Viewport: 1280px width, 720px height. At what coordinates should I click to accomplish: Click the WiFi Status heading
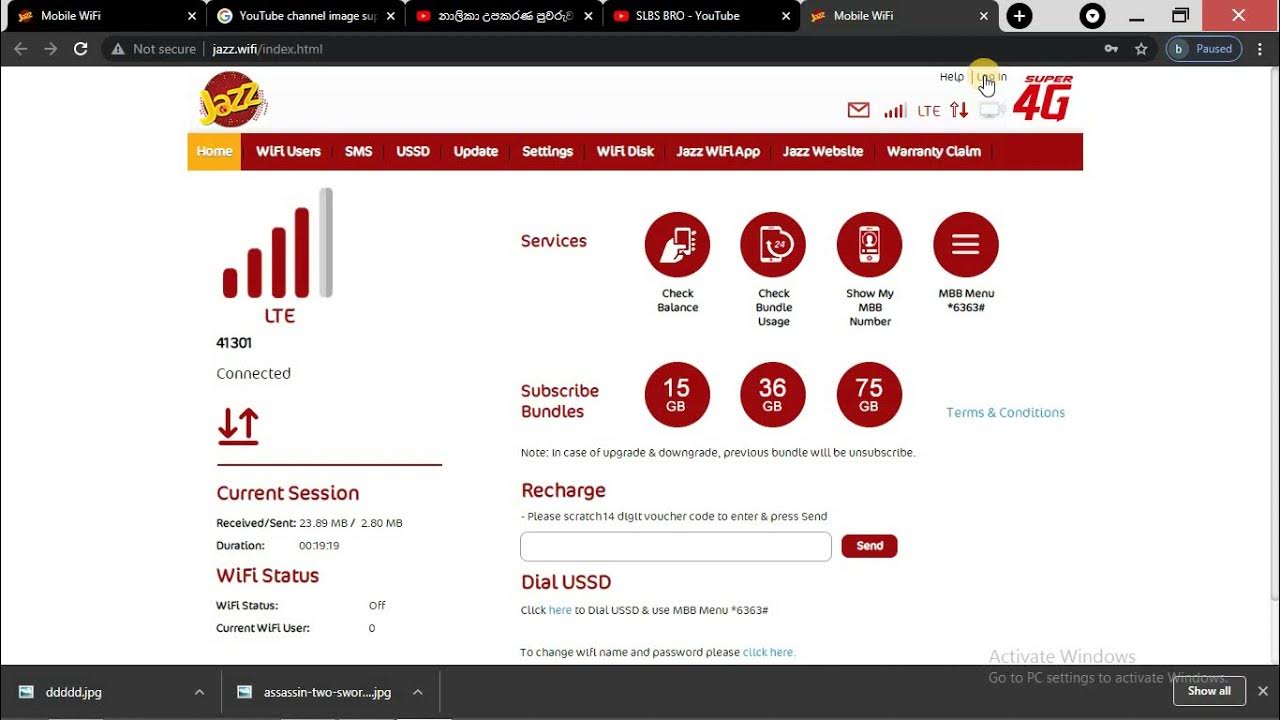pyautogui.click(x=268, y=576)
